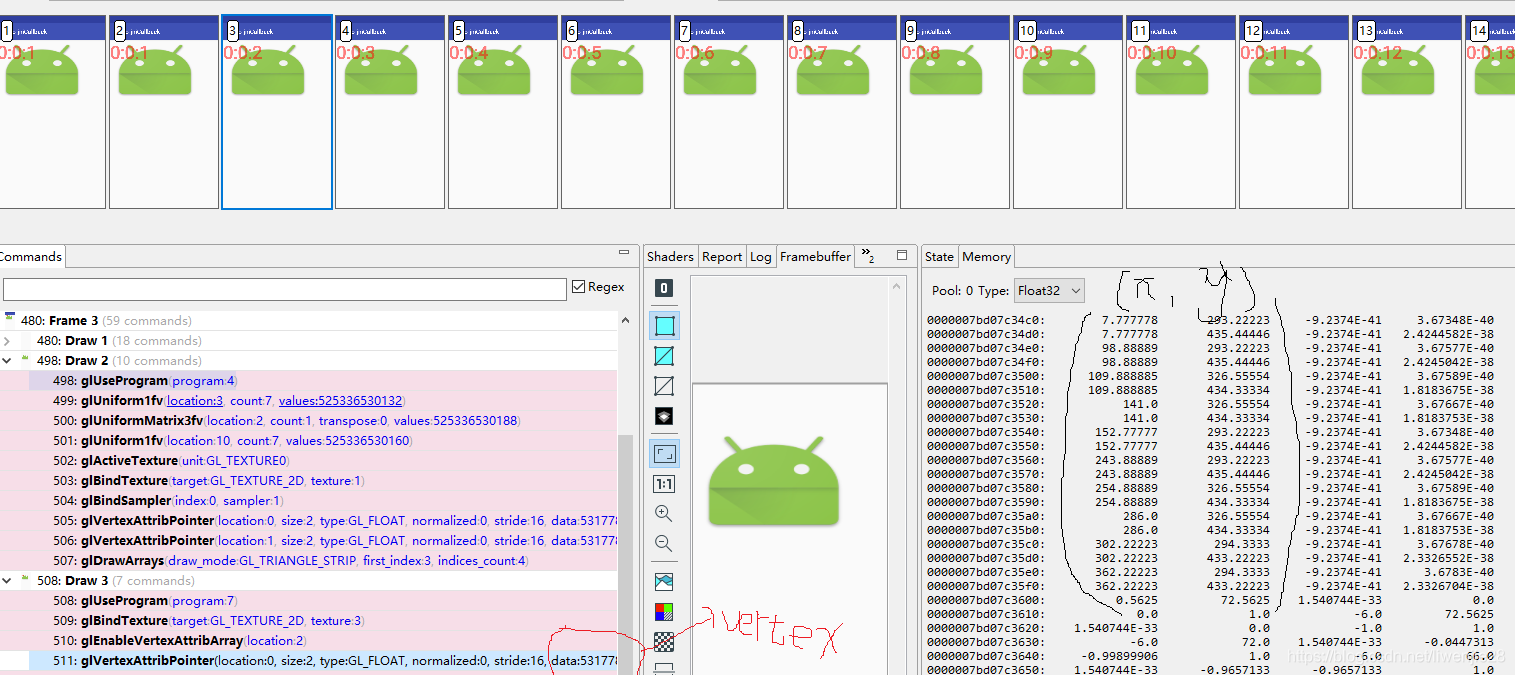Select frame thumbnail 8
The height and width of the screenshot is (675, 1515).
841,112
